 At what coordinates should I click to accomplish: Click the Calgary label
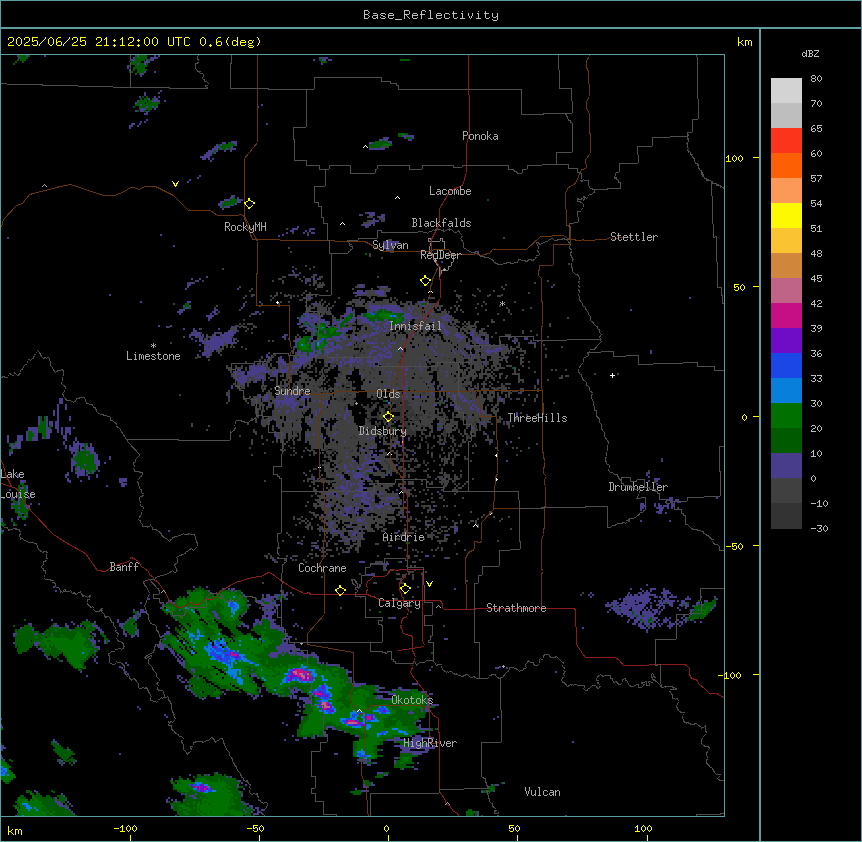pos(399,603)
